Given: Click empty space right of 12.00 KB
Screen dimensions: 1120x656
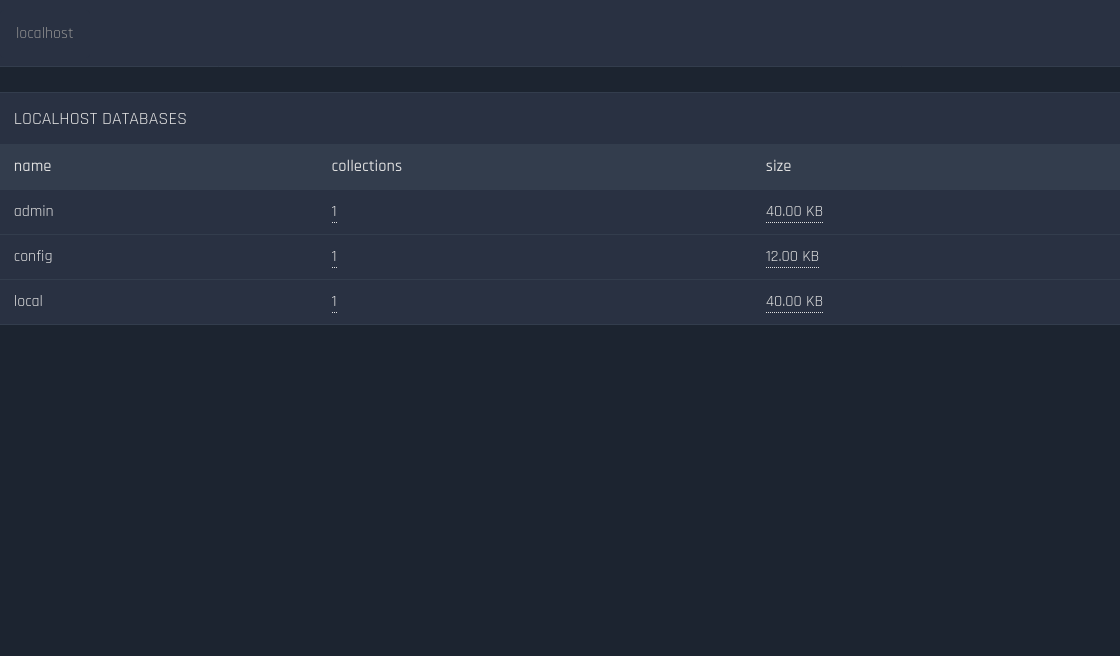Looking at the screenshot, I should click(x=969, y=257).
